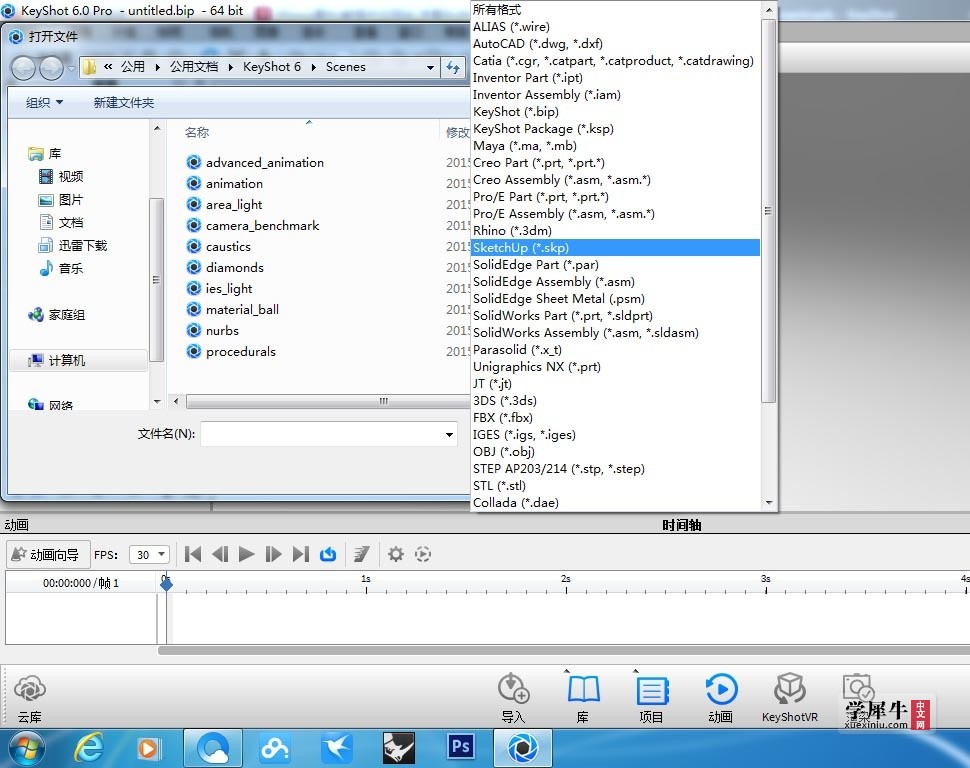This screenshot has height=768, width=970.
Task: Sort by the Name (名称) column header
Action: [197, 132]
